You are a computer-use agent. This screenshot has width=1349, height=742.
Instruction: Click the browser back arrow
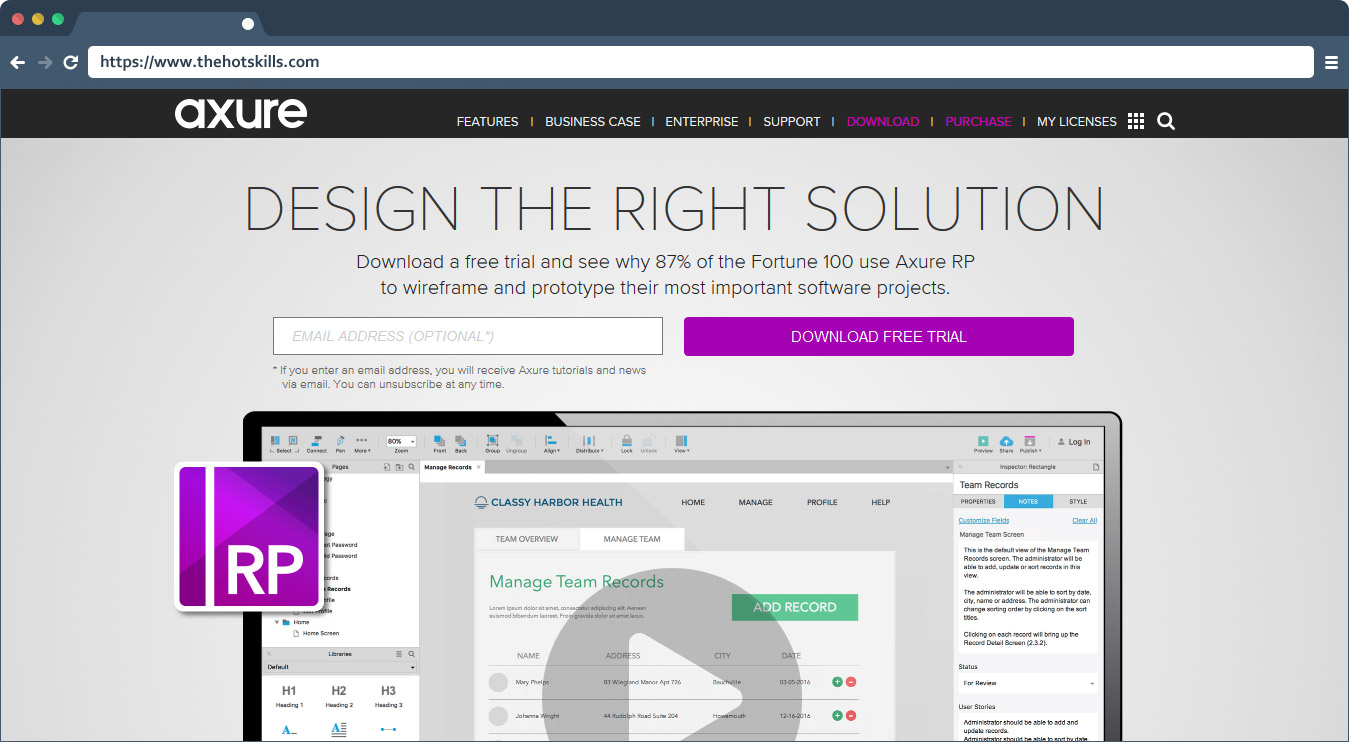point(18,62)
